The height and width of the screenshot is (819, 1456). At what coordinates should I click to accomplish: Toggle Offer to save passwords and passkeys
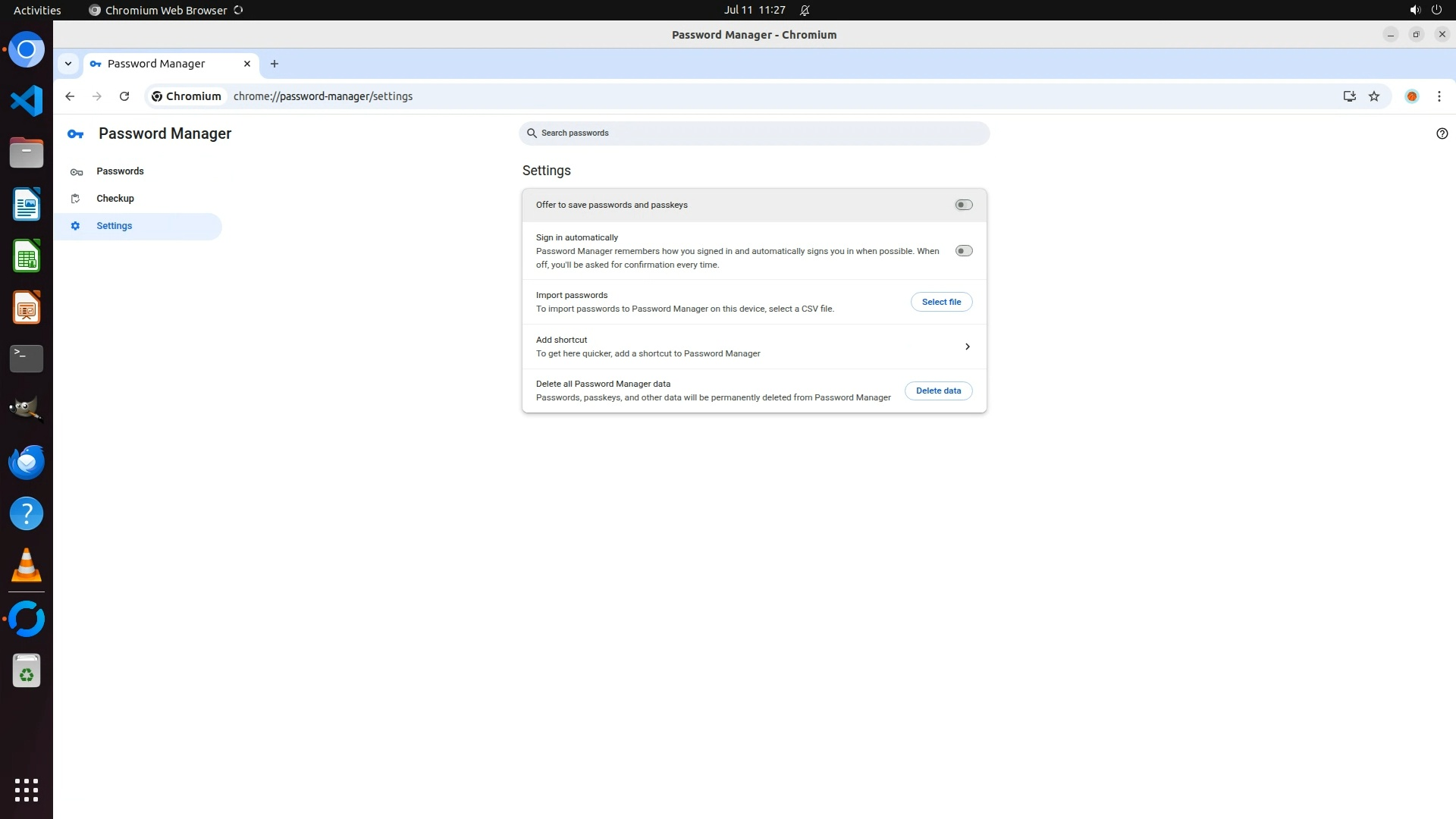tap(963, 205)
